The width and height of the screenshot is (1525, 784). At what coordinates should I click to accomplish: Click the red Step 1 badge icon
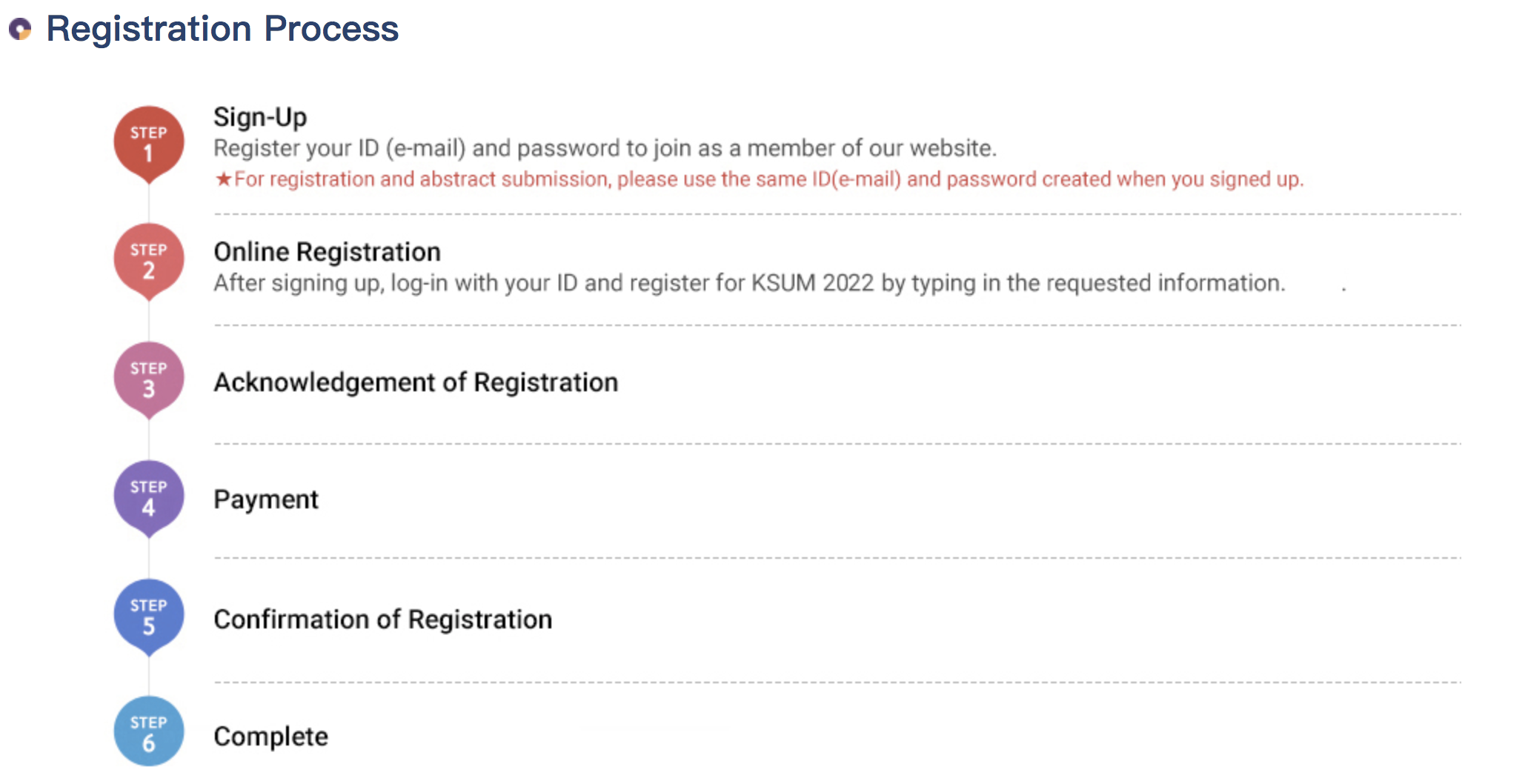click(148, 143)
